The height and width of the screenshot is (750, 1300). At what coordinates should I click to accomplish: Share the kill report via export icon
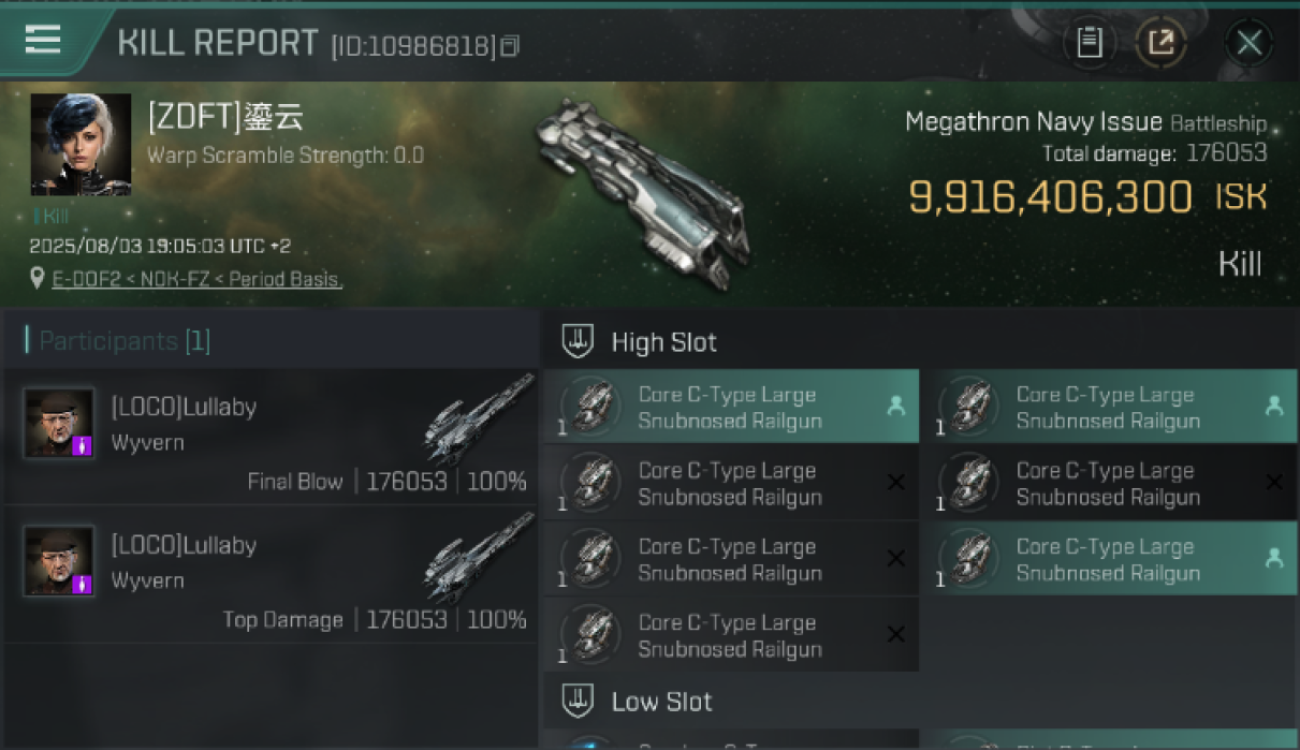tap(1161, 42)
